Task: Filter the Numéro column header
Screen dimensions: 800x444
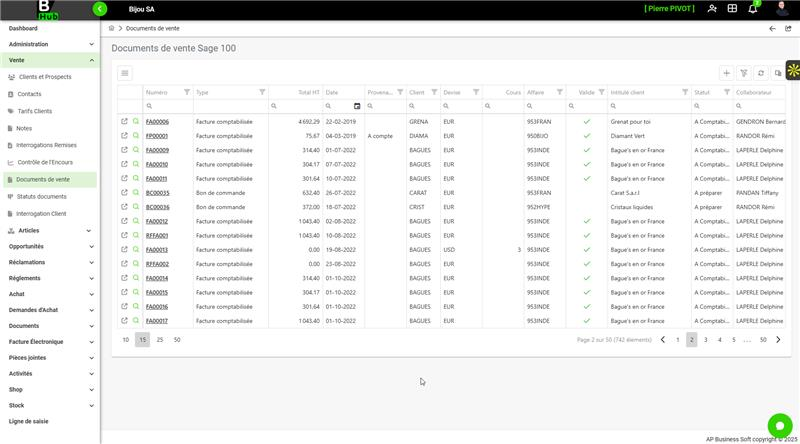Action: (187, 92)
